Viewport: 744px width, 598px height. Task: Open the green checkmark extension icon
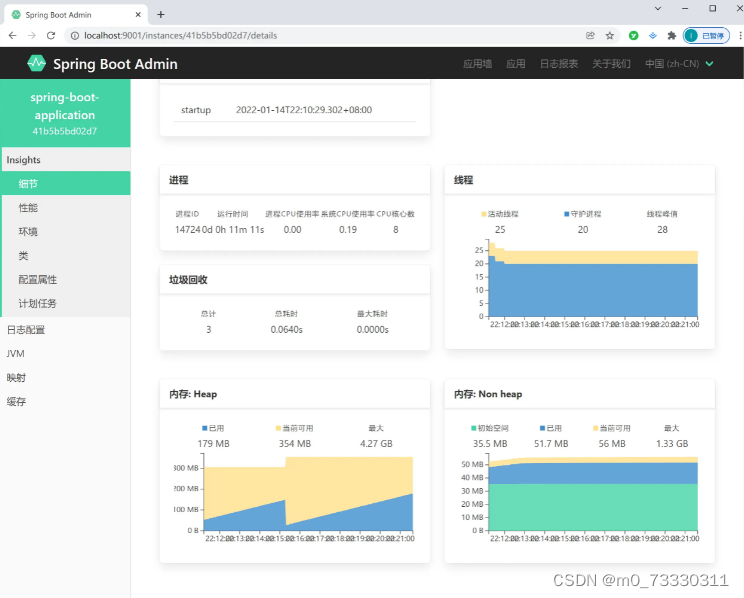(633, 36)
